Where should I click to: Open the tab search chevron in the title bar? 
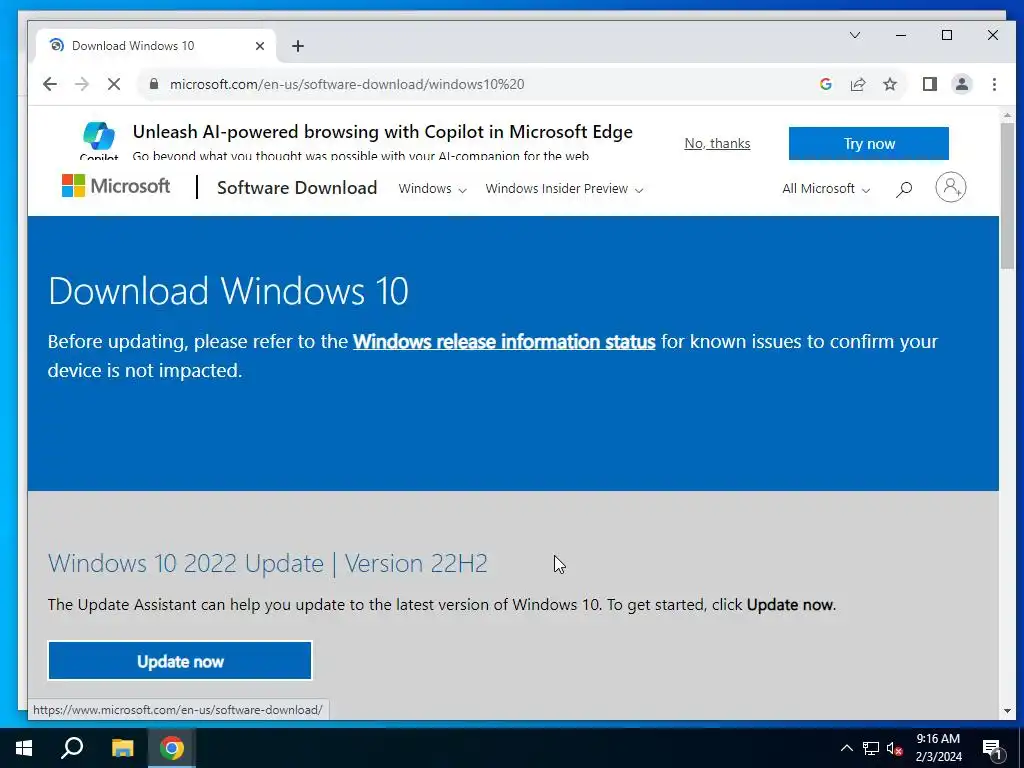[x=854, y=35]
